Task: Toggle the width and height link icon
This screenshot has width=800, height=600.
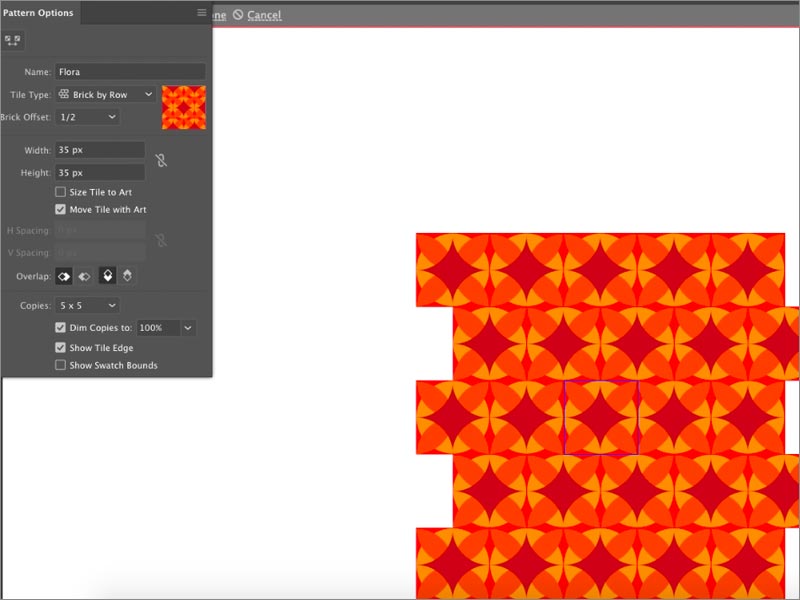Action: [160, 160]
